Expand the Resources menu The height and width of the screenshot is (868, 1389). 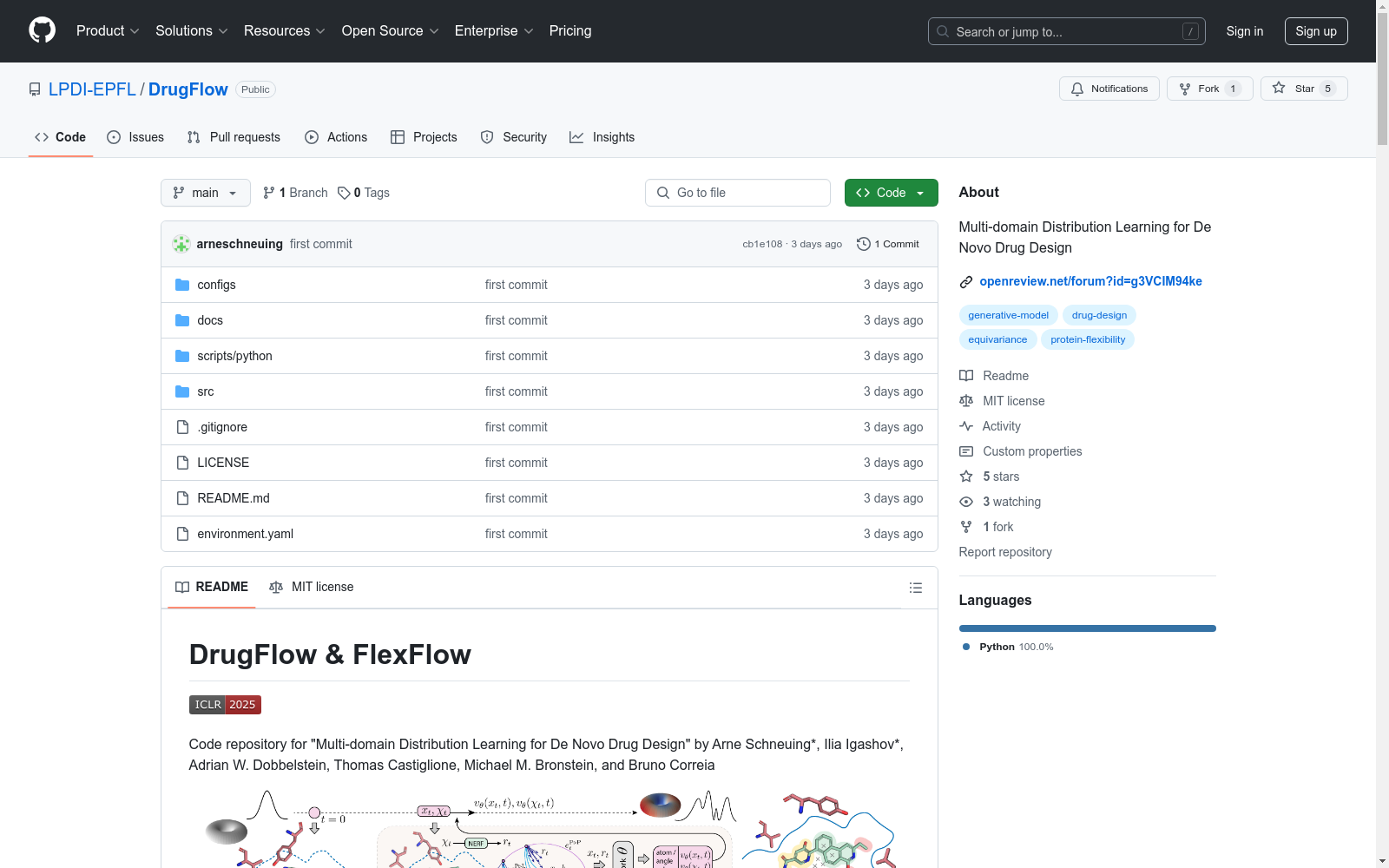coord(285,31)
